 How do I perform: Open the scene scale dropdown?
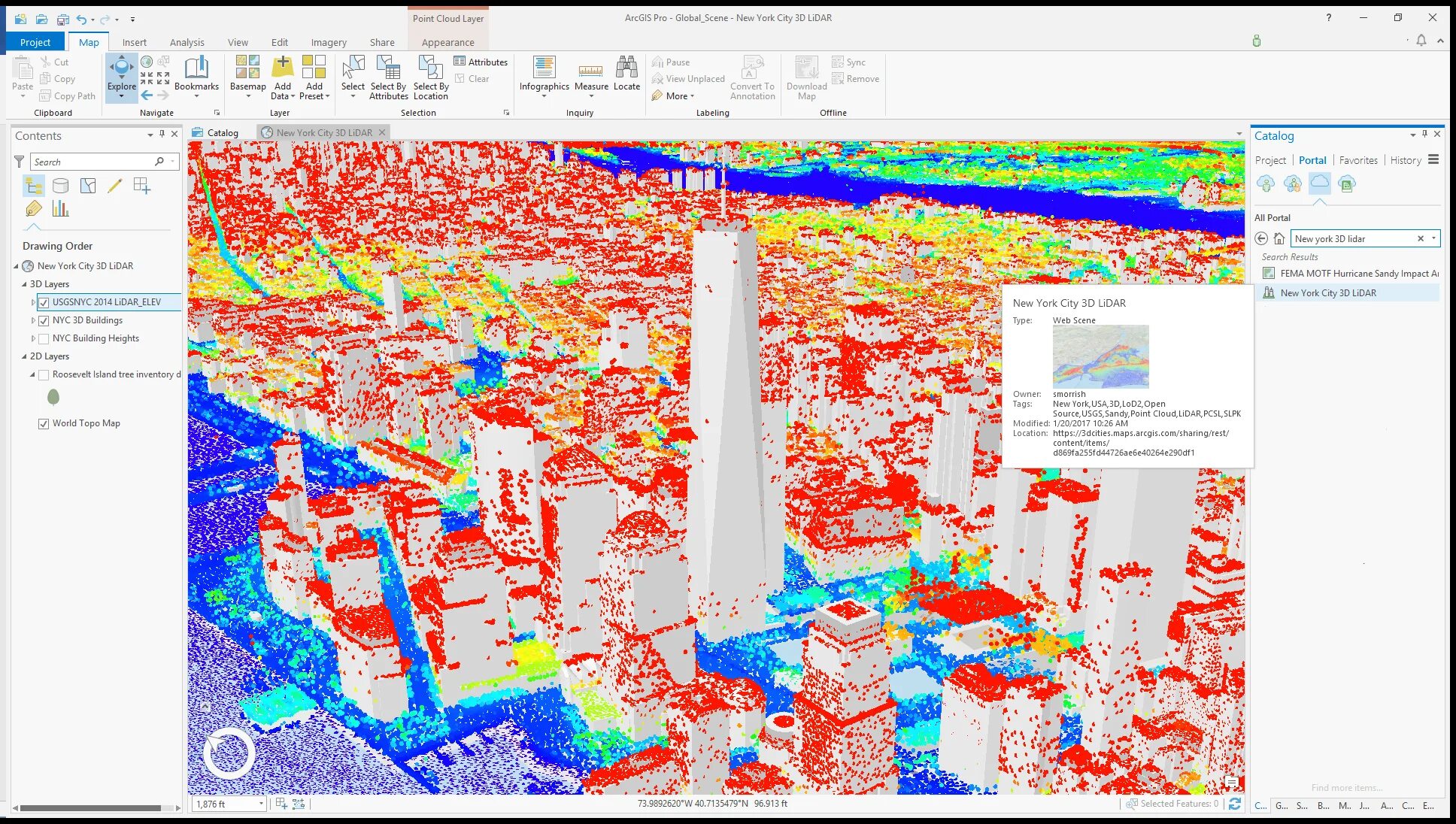(261, 804)
